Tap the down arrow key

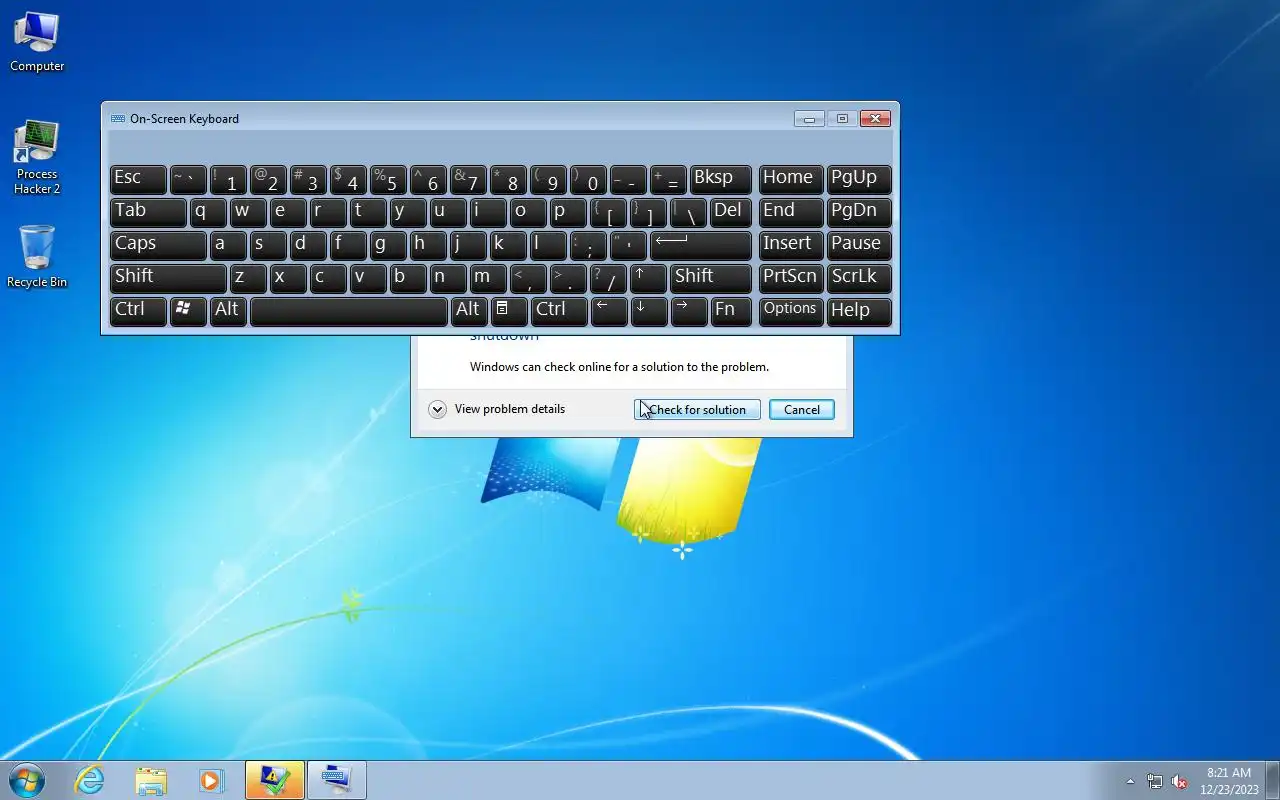point(648,311)
